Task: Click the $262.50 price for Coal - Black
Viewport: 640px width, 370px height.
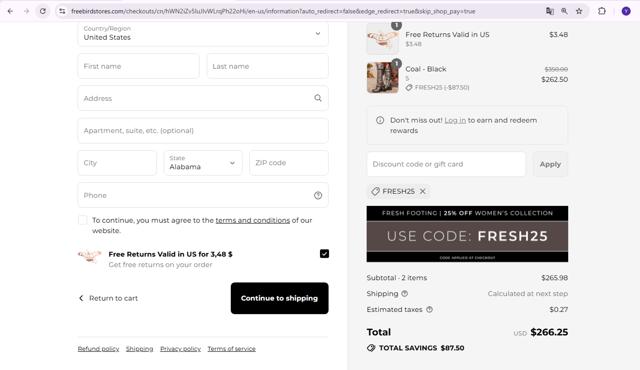Action: click(554, 80)
